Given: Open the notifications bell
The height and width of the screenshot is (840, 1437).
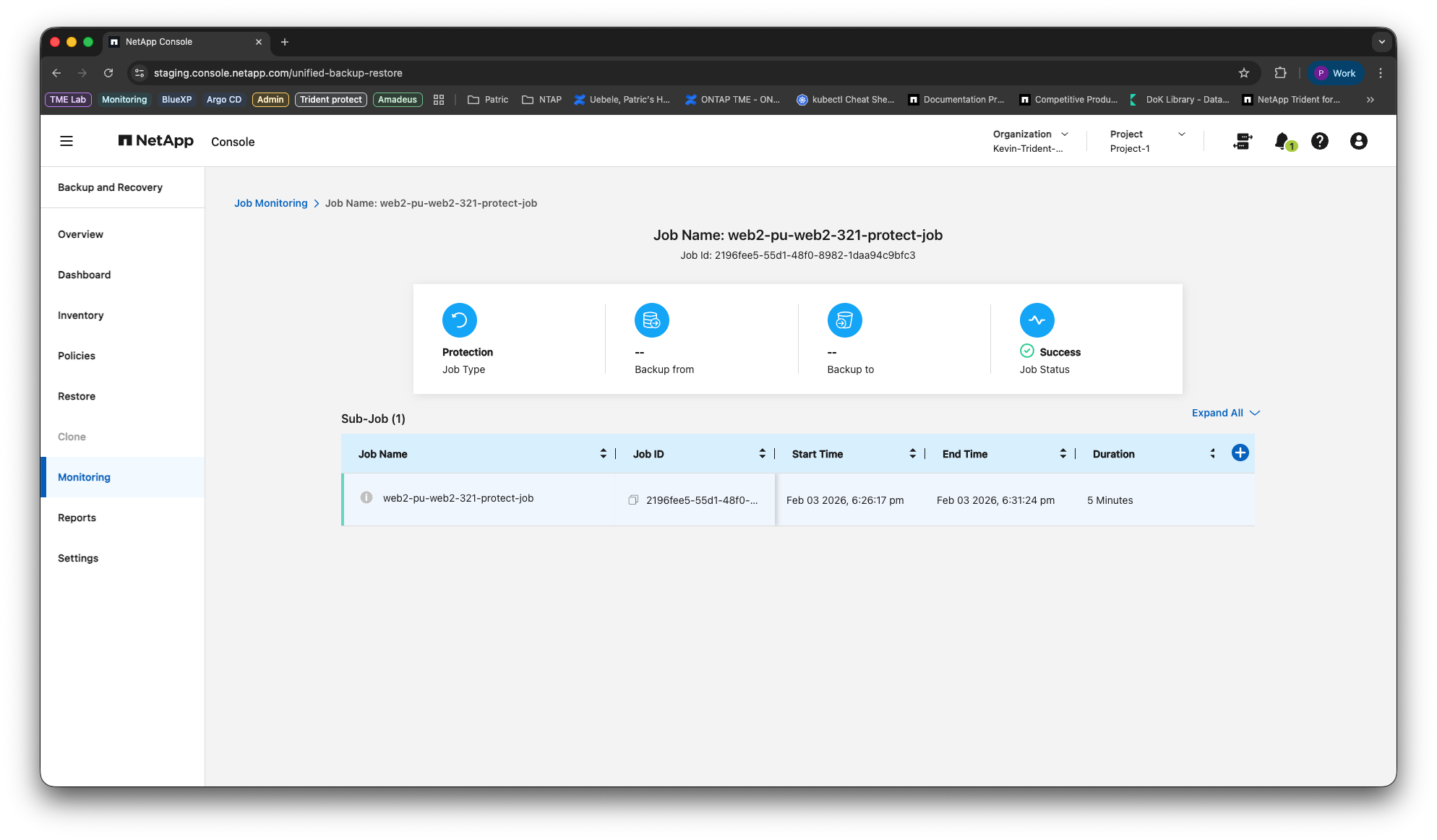Looking at the screenshot, I should point(1284,141).
